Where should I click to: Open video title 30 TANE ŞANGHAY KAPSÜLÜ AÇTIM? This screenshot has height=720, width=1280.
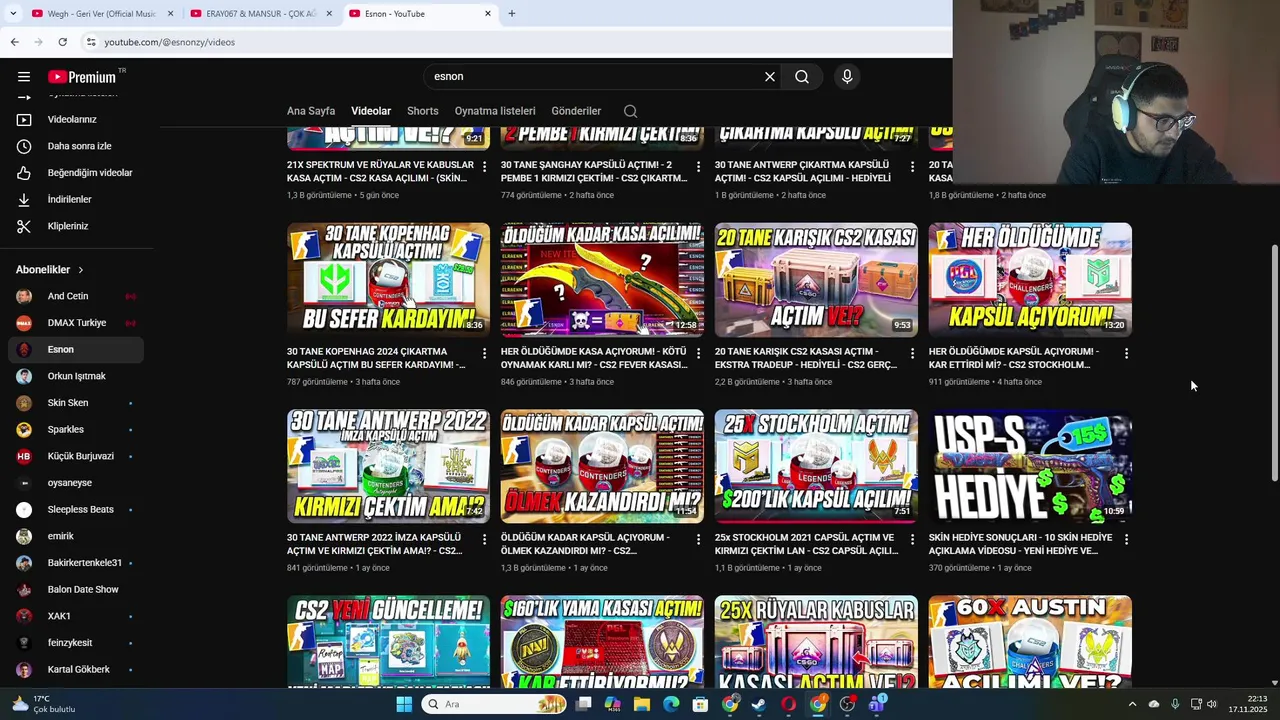[x=594, y=171]
